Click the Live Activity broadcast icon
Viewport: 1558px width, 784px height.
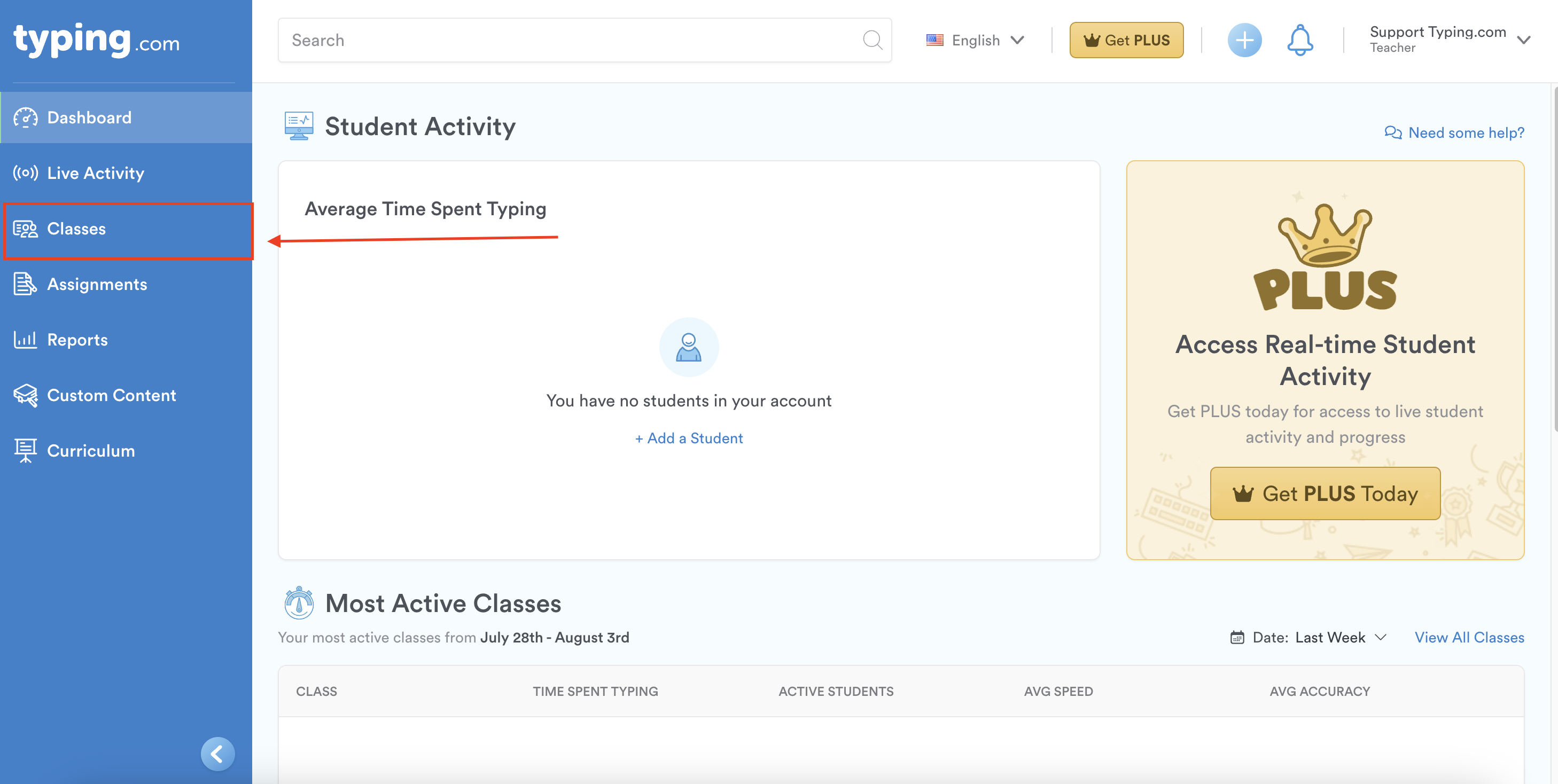[x=26, y=173]
